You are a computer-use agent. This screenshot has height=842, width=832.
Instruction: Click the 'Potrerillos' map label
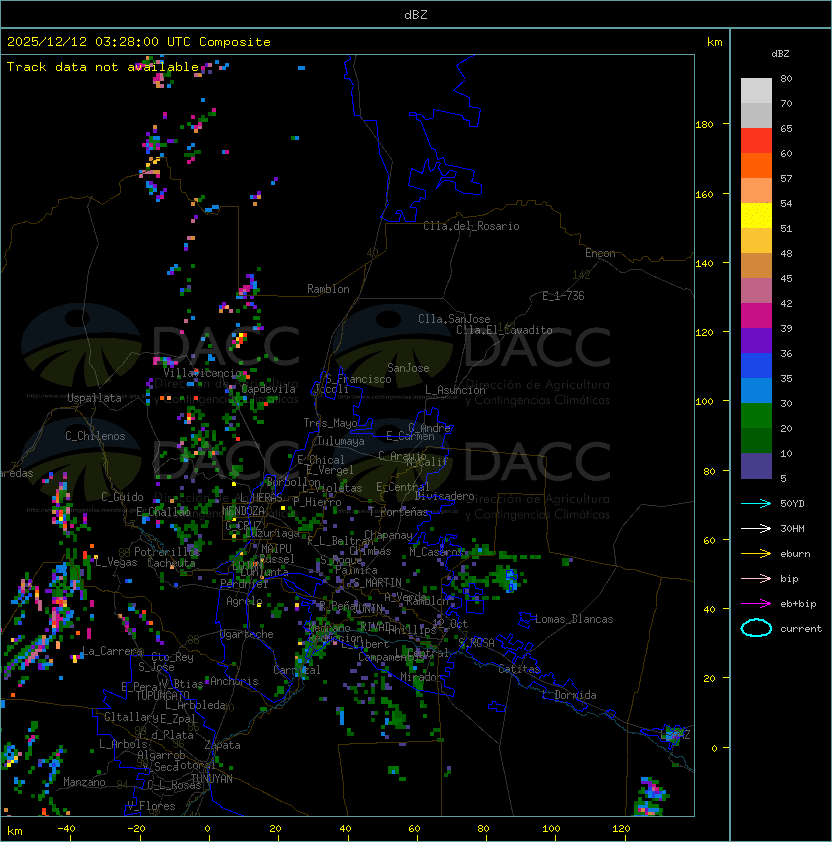[x=167, y=551]
